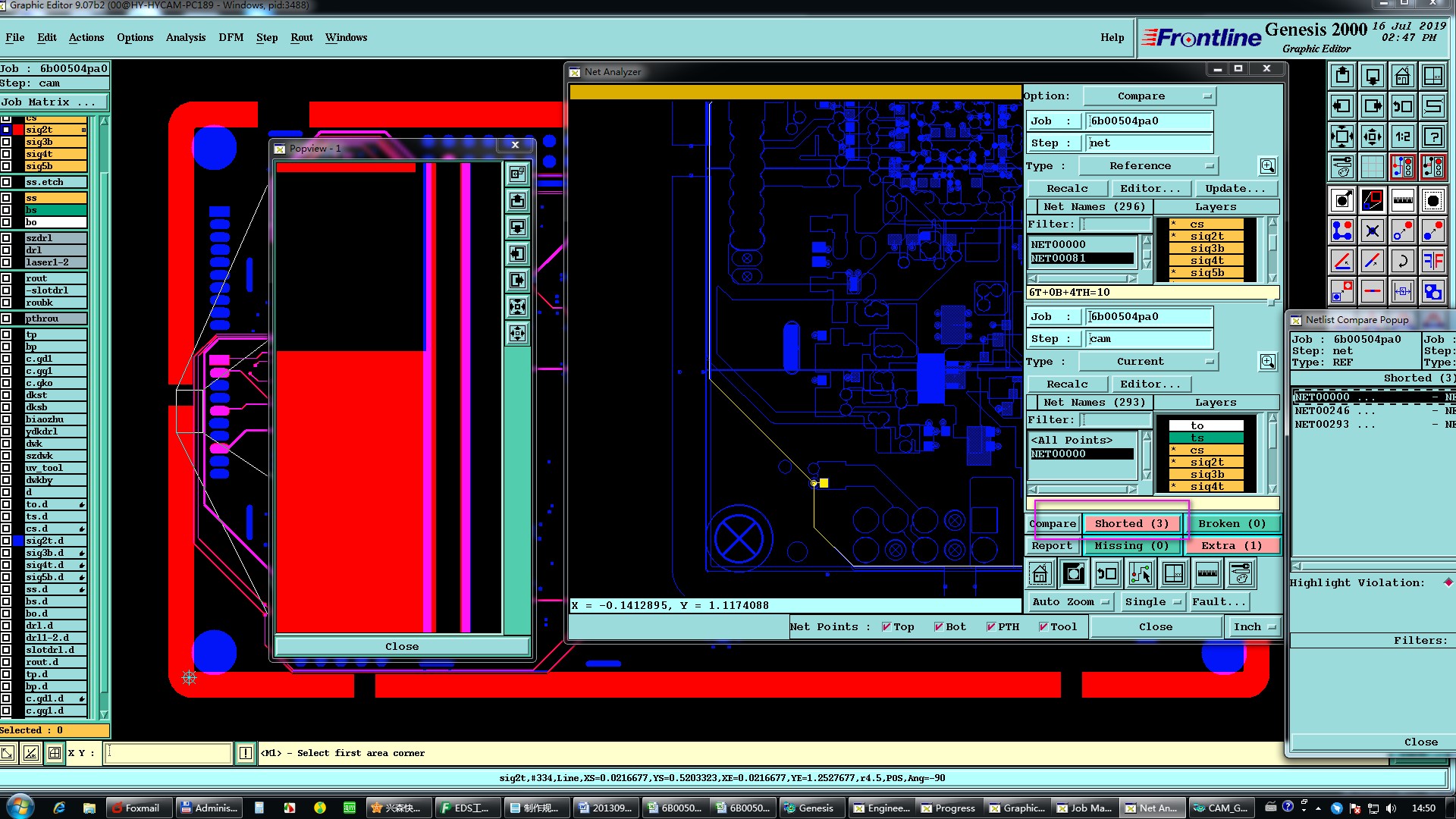The height and width of the screenshot is (819, 1456).
Task: Toggle the sig3b layer display box
Action: pos(6,142)
